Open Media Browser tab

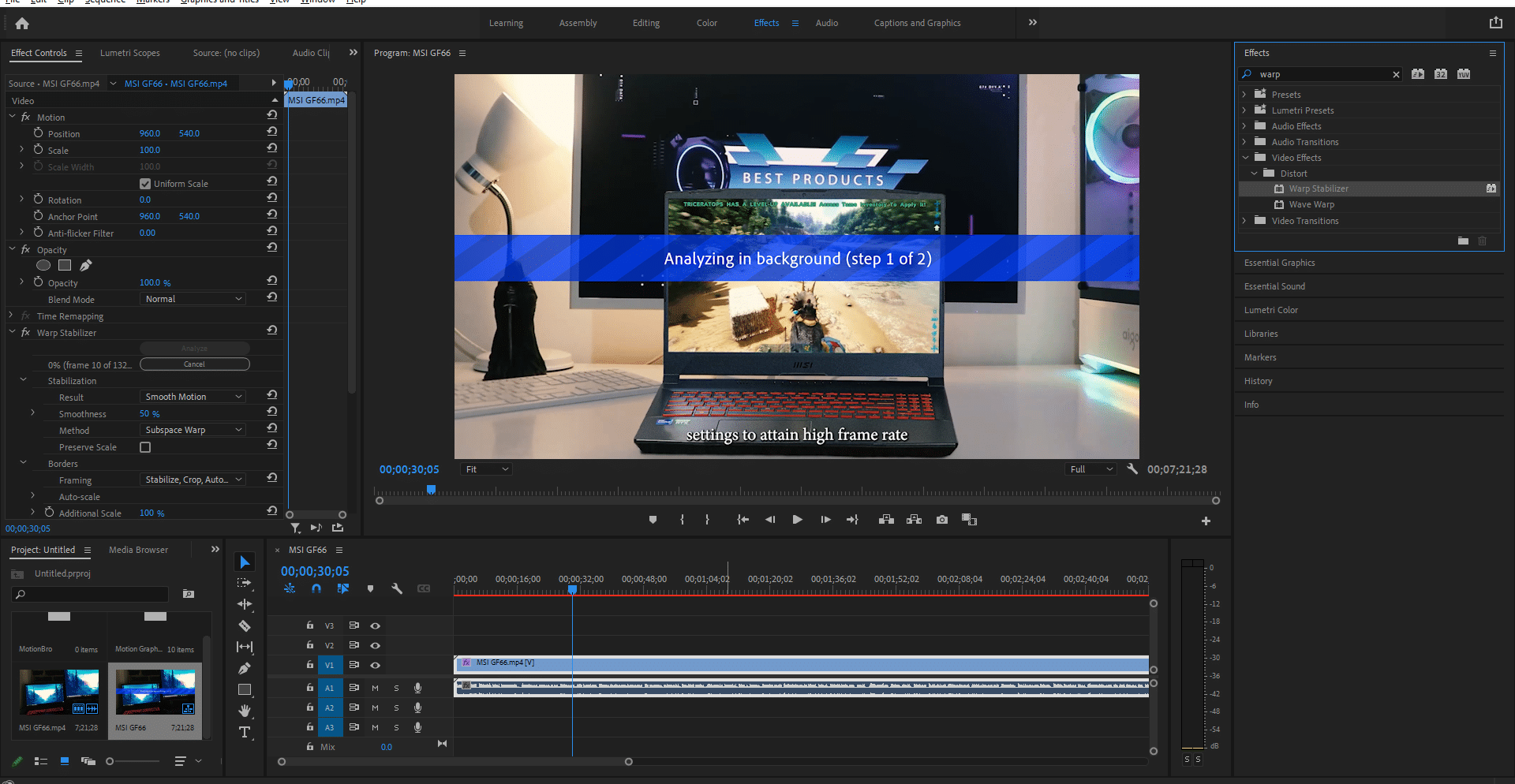pos(139,550)
